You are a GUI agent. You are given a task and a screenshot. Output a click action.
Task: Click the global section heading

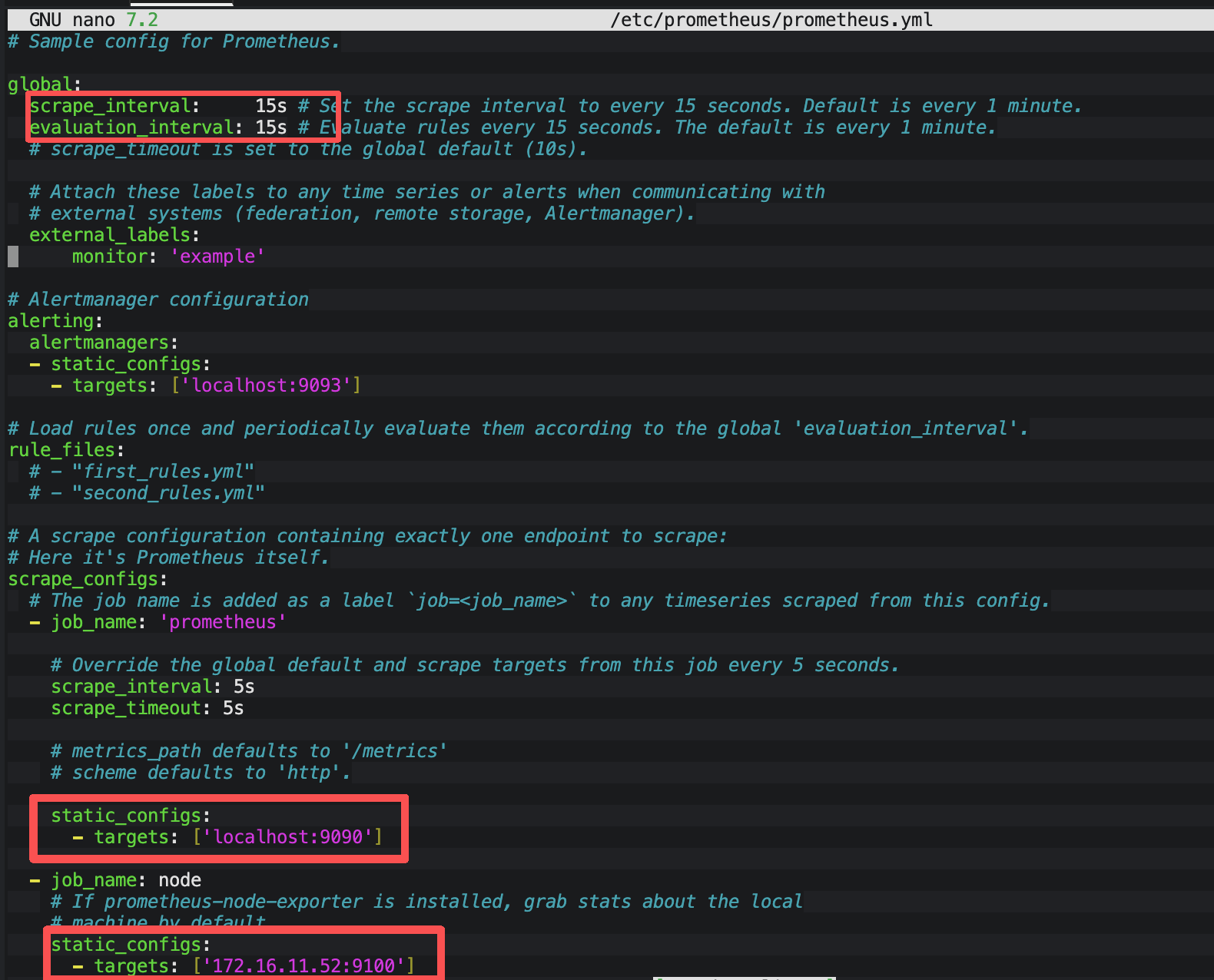point(40,84)
